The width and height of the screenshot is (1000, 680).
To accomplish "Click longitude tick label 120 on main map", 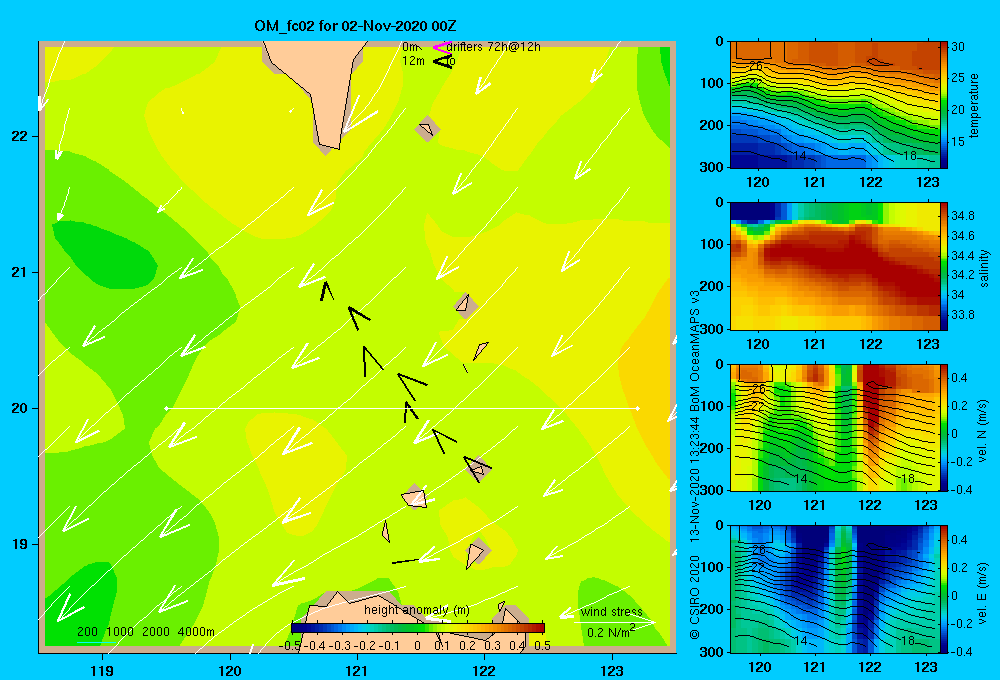I will [x=230, y=670].
